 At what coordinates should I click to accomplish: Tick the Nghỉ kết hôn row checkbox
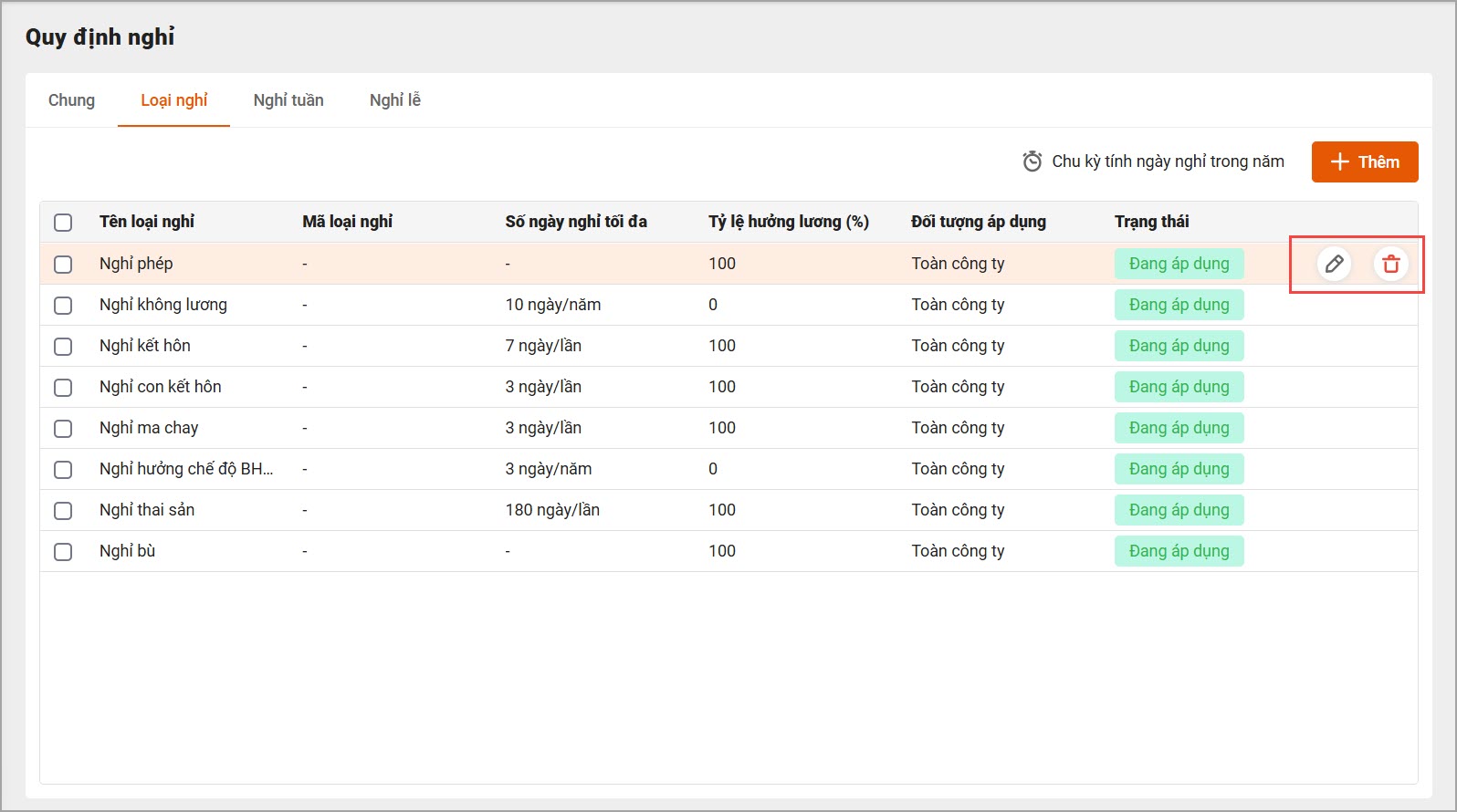tap(63, 346)
